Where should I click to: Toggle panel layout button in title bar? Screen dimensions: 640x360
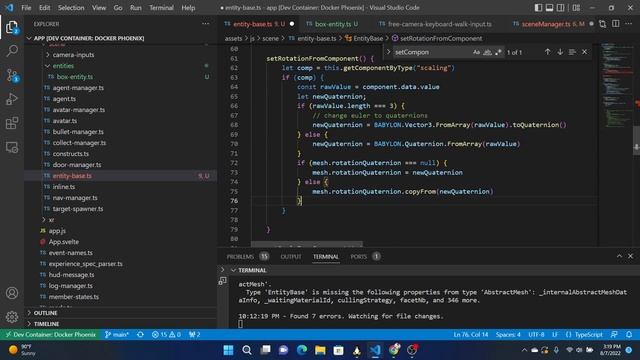549,8
